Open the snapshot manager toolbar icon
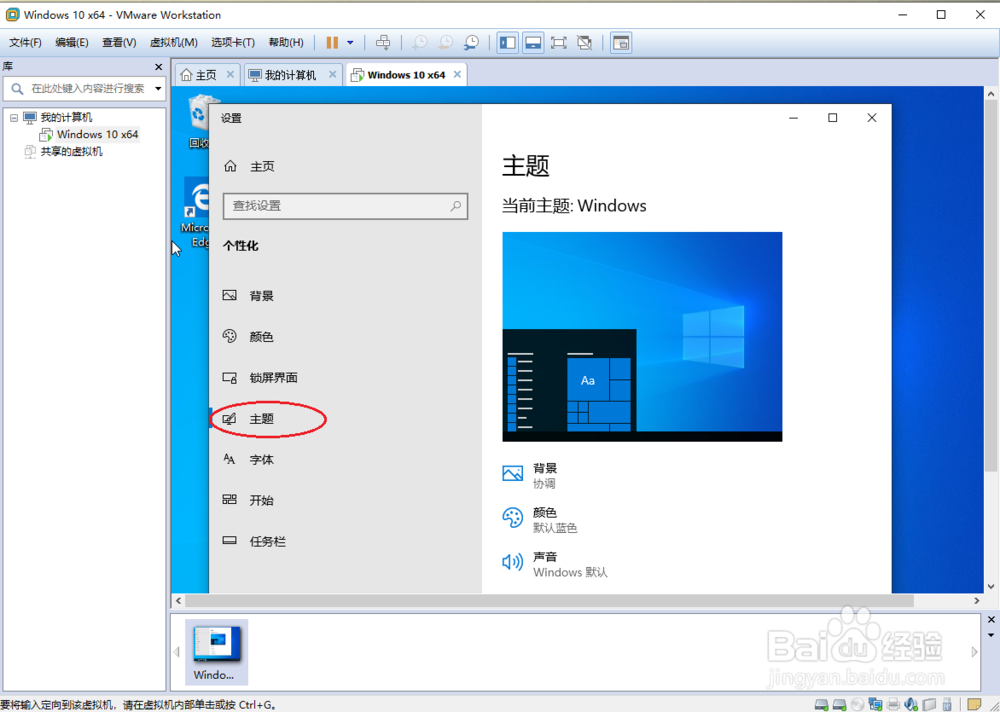 coord(471,43)
